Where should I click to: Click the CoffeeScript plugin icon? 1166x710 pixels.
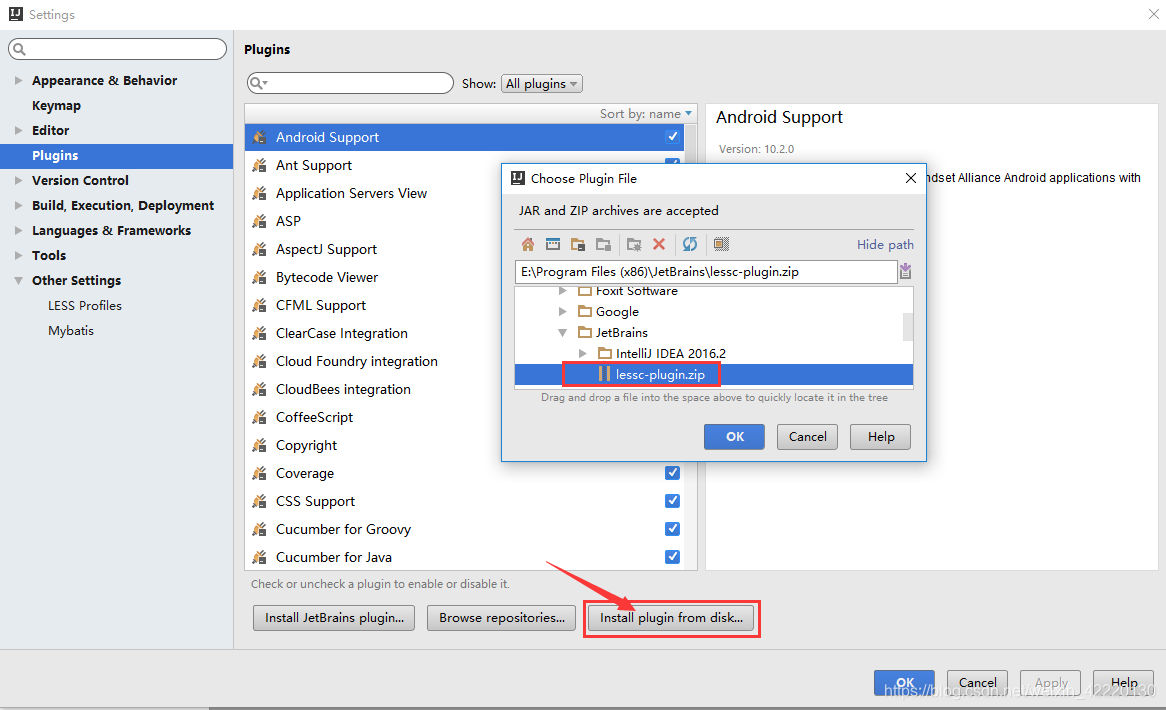click(x=260, y=417)
